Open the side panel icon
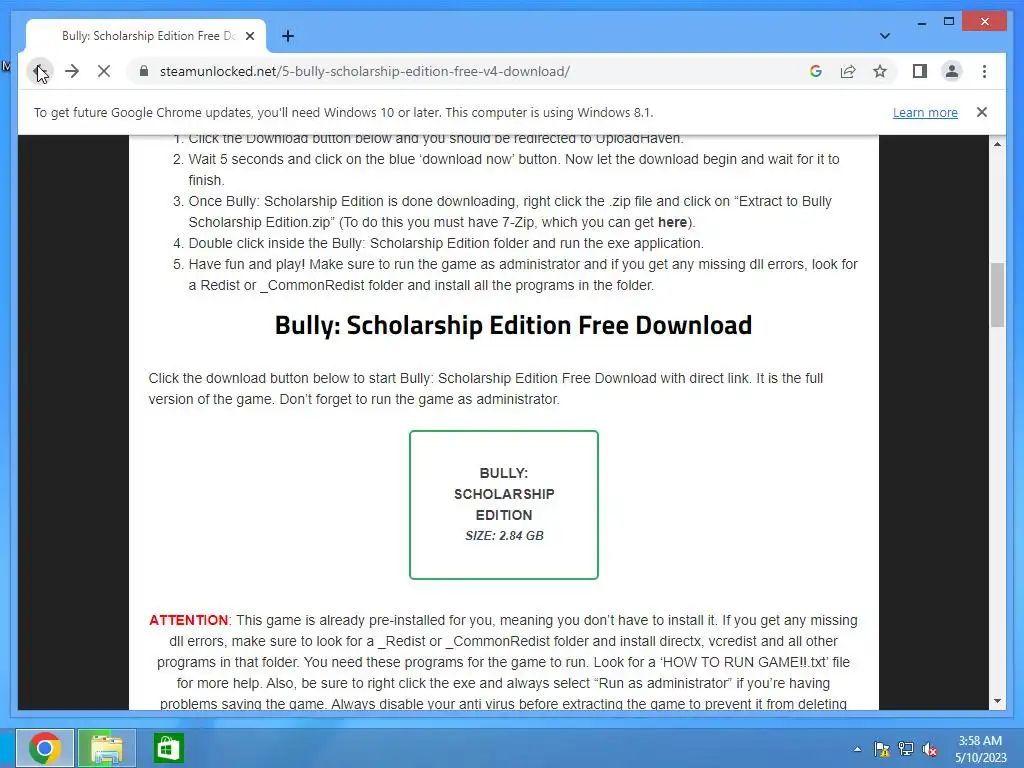Image resolution: width=1024 pixels, height=768 pixels. tap(920, 71)
